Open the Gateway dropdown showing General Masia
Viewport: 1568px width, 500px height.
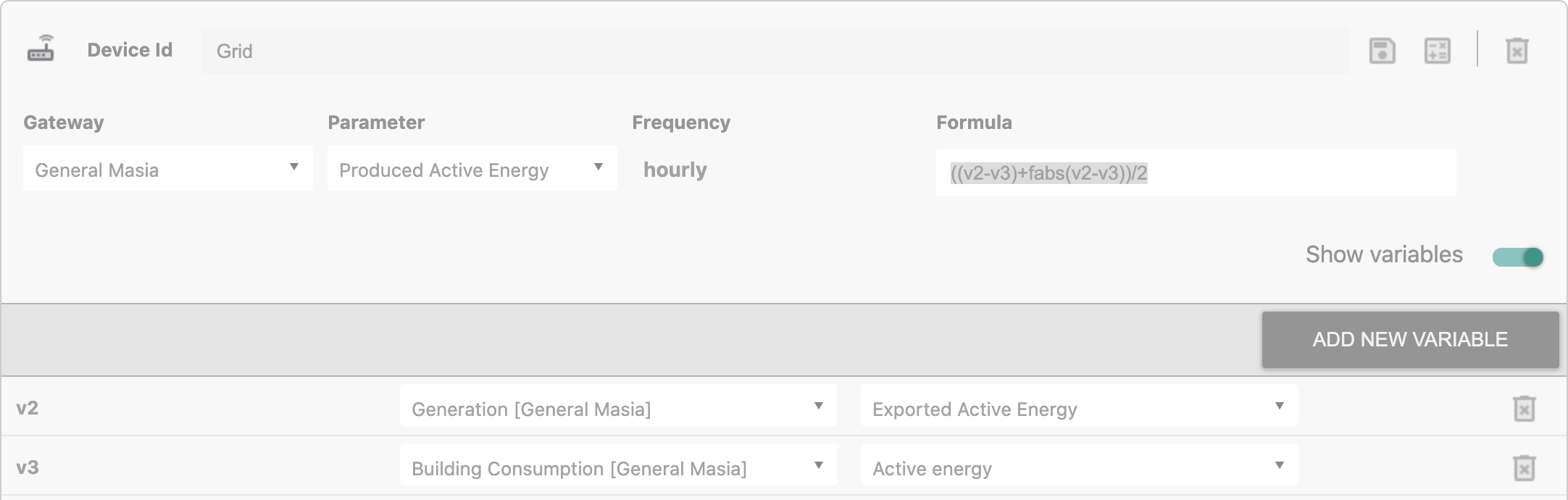pos(168,168)
